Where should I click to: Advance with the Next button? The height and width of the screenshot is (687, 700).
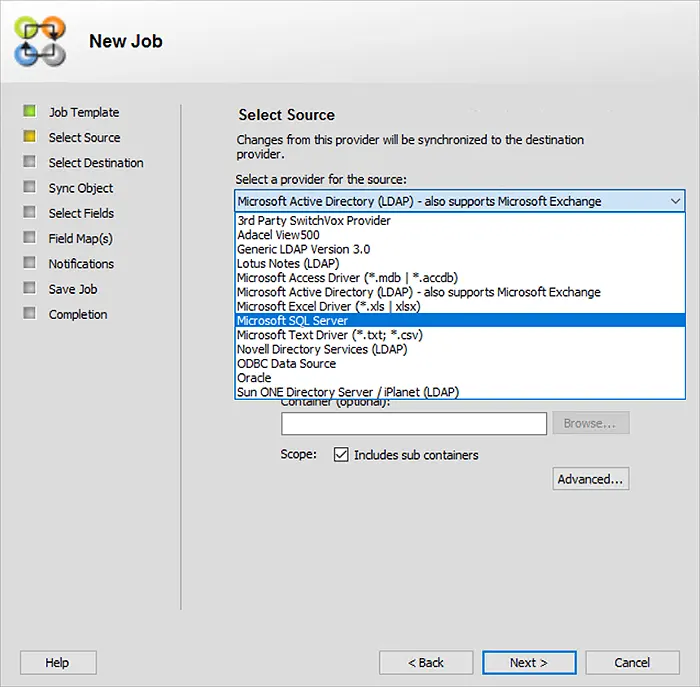pyautogui.click(x=529, y=662)
